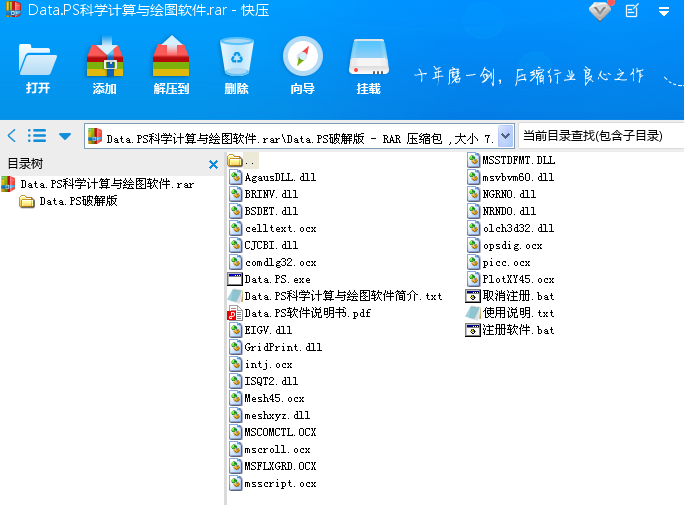Select file PlotXY45.ocx

511,279
